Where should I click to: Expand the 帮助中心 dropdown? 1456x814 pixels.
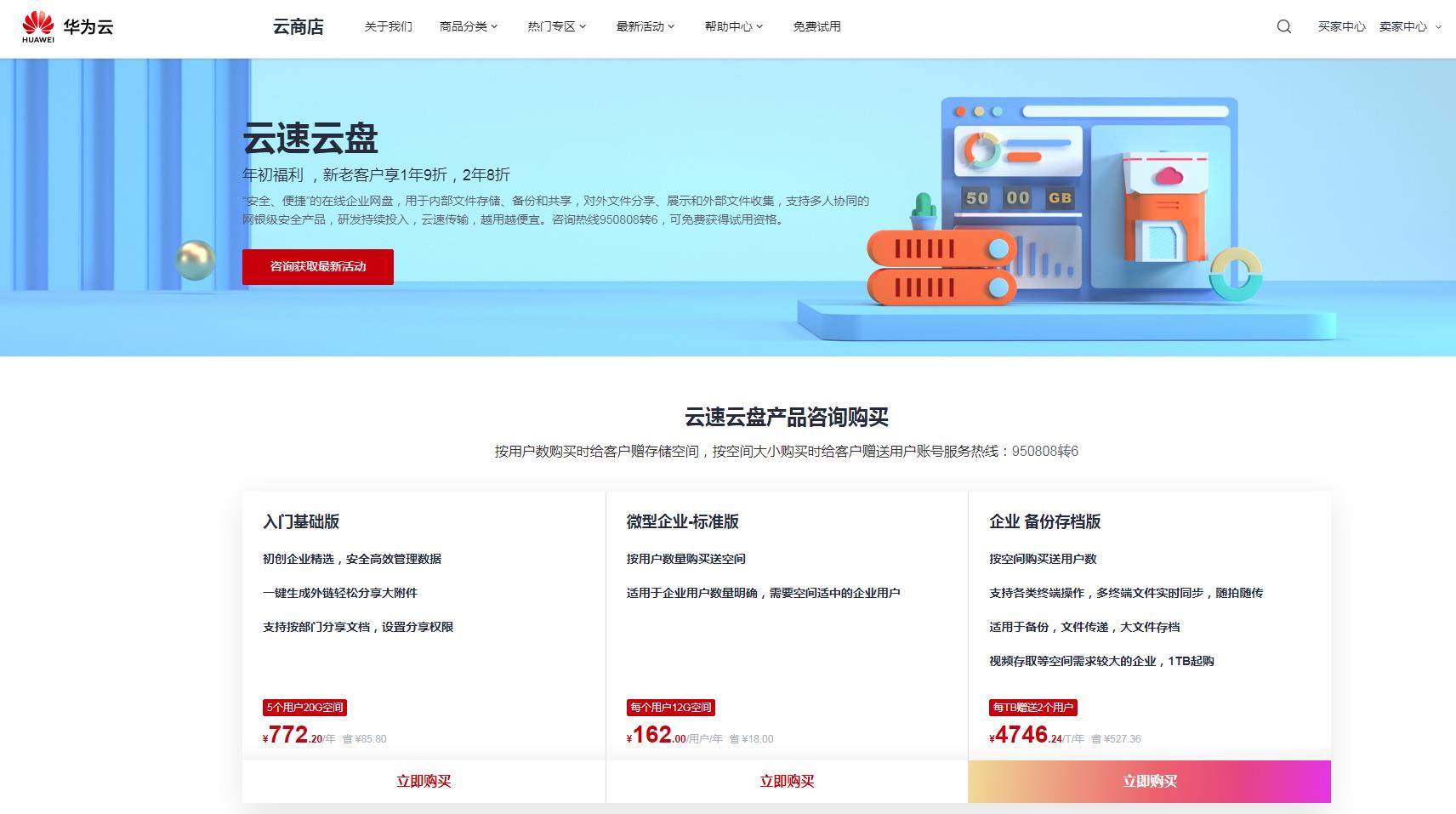click(734, 26)
